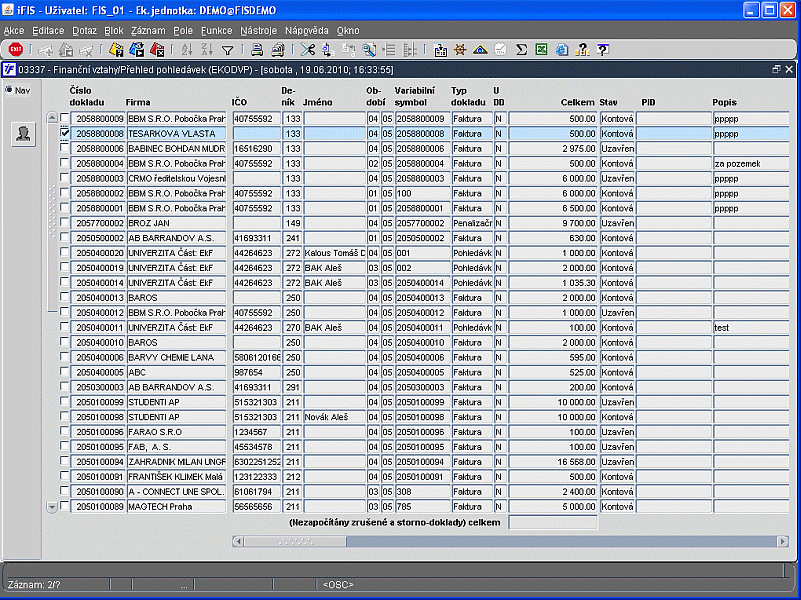Click the scissors cut icon
Image resolution: width=801 pixels, height=600 pixels.
[308, 50]
